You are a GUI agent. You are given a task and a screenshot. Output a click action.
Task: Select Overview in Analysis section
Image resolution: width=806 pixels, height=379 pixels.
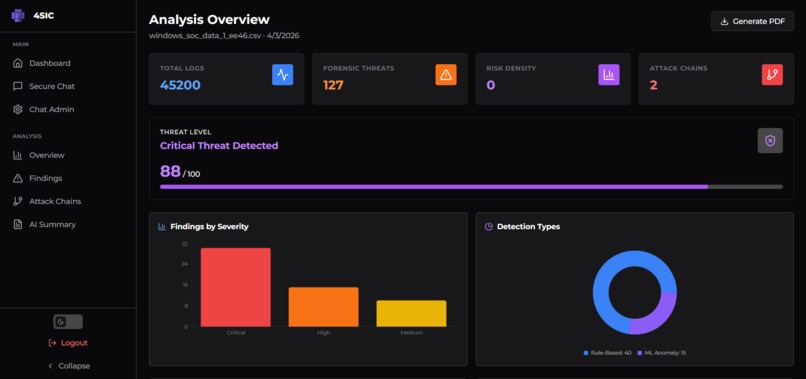[68, 155]
